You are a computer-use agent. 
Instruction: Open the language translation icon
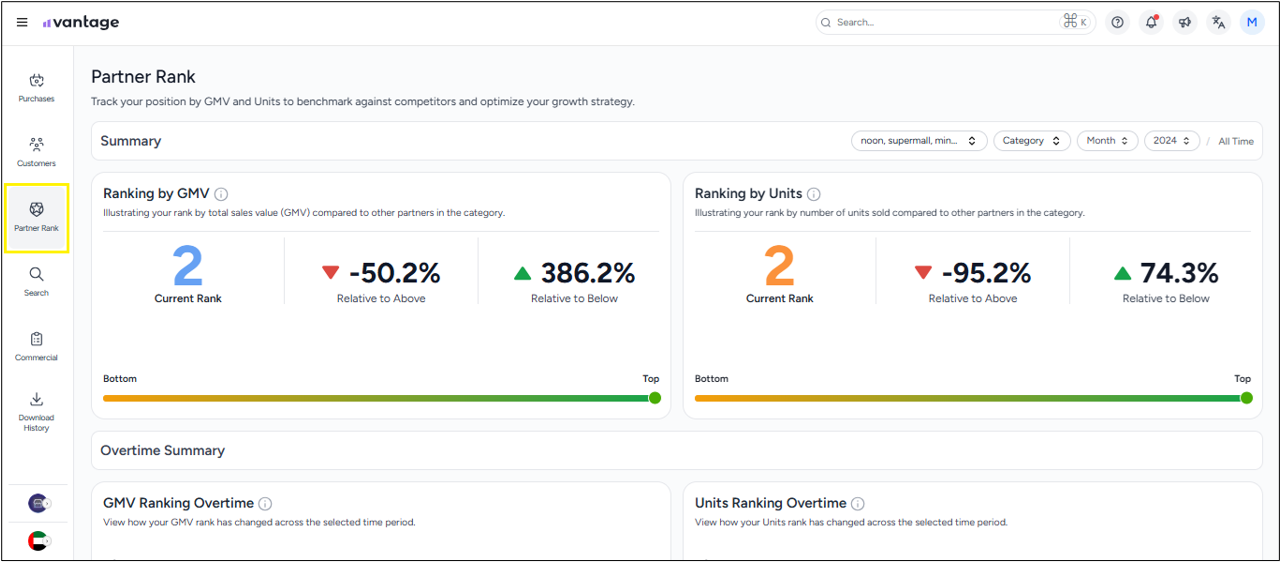(1218, 23)
